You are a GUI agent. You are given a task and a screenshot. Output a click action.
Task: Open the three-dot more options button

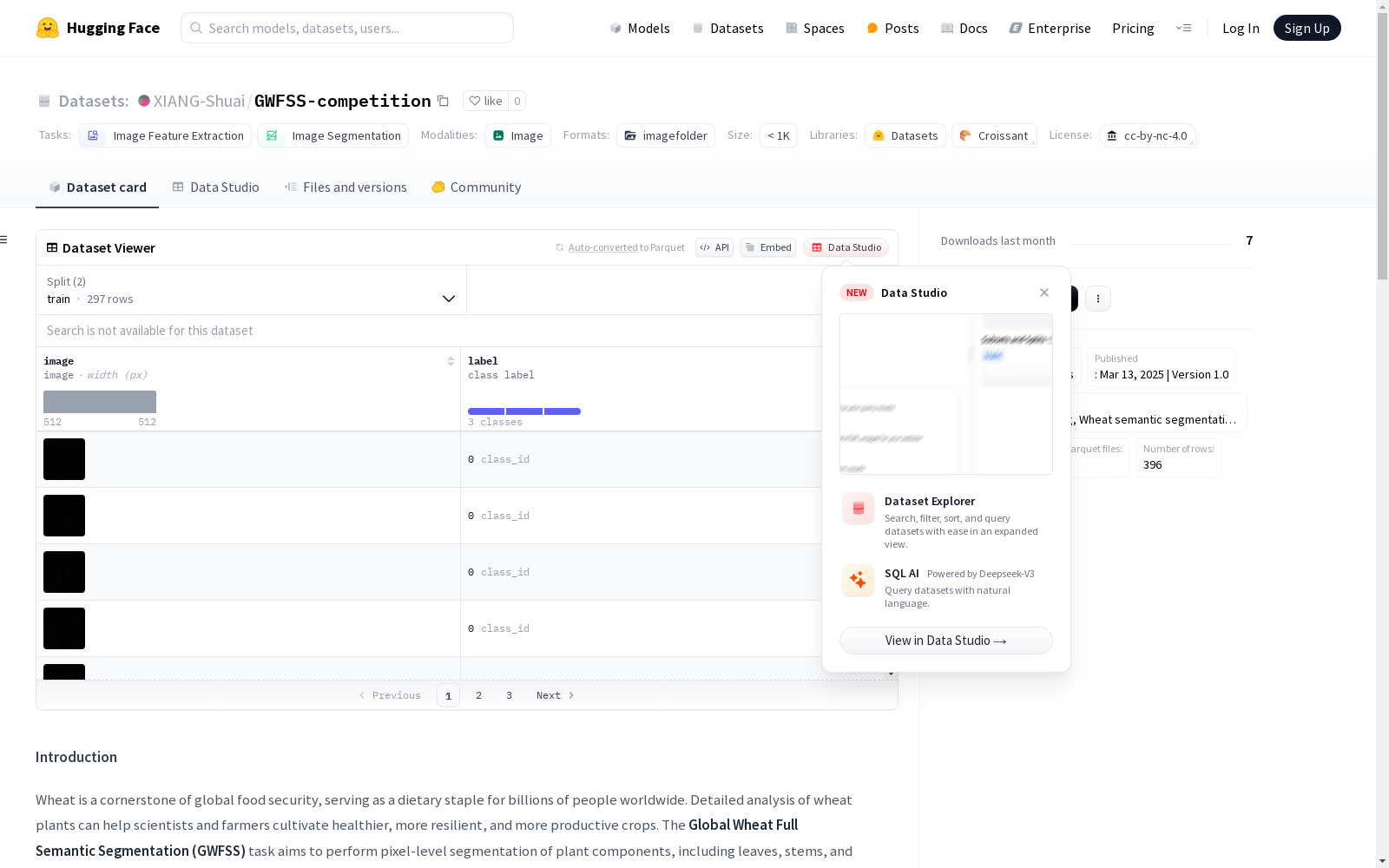pyautogui.click(x=1098, y=299)
